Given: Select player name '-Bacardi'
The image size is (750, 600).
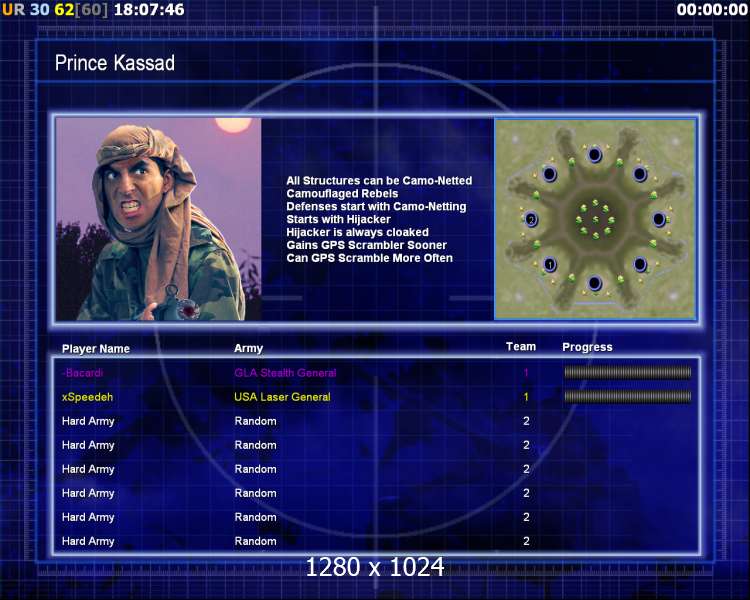Looking at the screenshot, I should click(x=82, y=373).
